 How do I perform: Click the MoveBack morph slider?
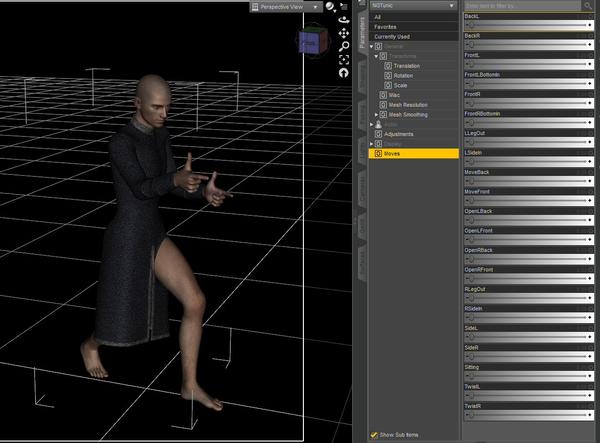pyautogui.click(x=528, y=181)
